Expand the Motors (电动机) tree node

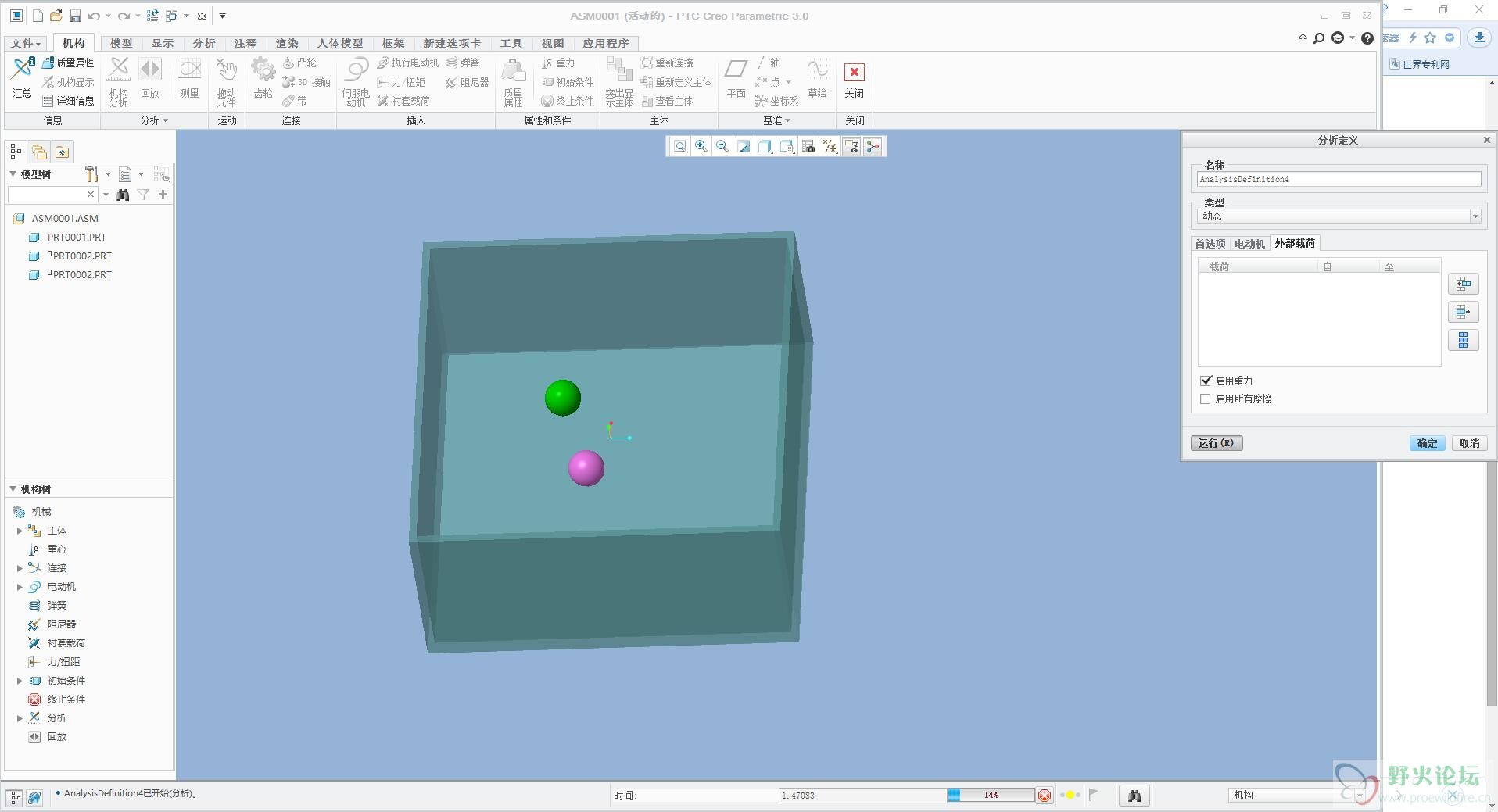[20, 587]
